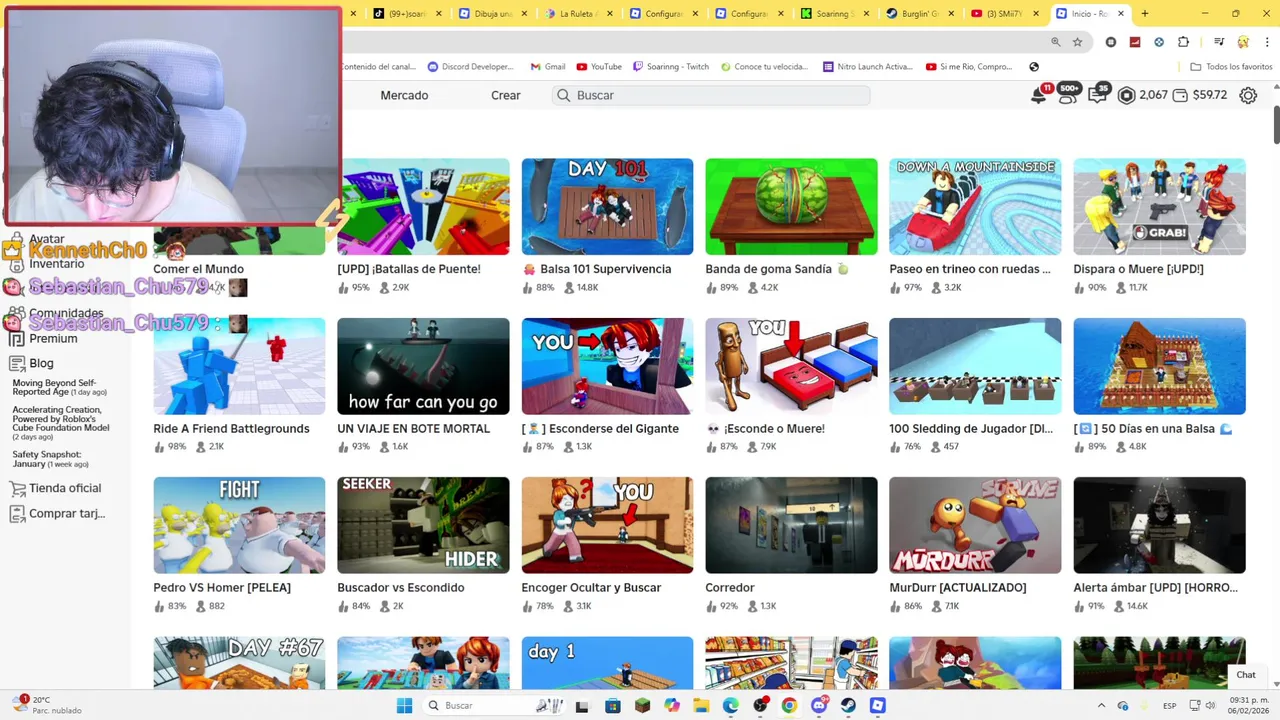Open MurDurr [ACTUALIZADO] game thumbnail
Screen dimensions: 1280x720
click(975, 525)
